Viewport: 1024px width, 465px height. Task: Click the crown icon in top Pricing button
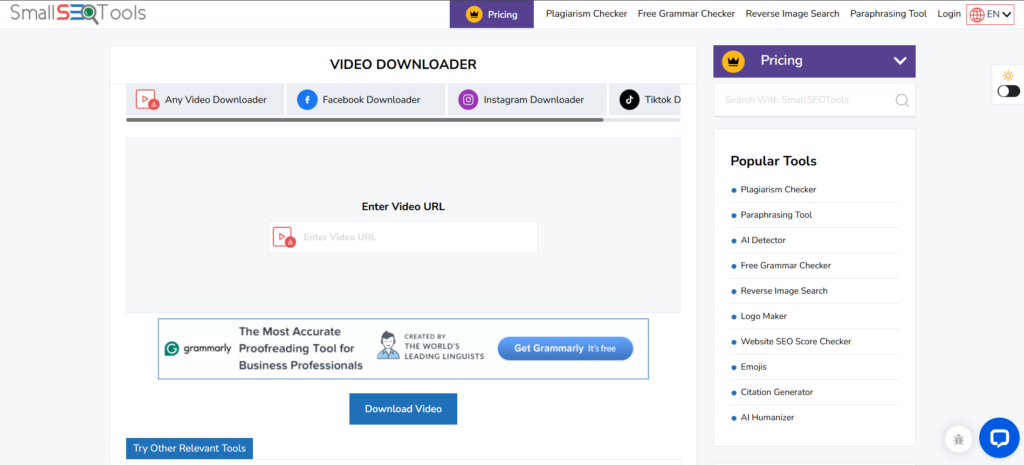[x=474, y=14]
